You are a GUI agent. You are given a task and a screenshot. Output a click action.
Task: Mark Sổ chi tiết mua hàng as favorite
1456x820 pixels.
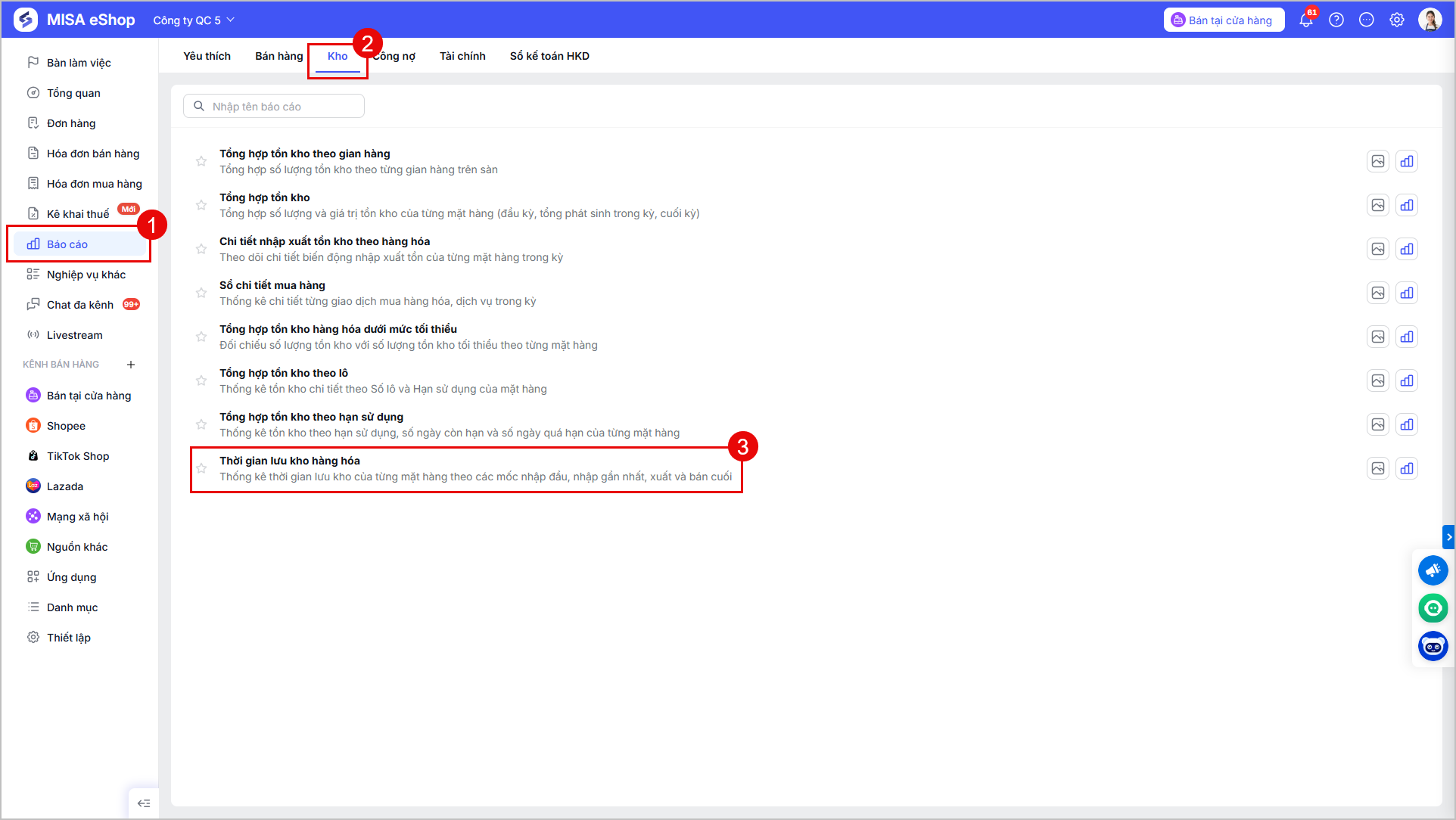(201, 293)
